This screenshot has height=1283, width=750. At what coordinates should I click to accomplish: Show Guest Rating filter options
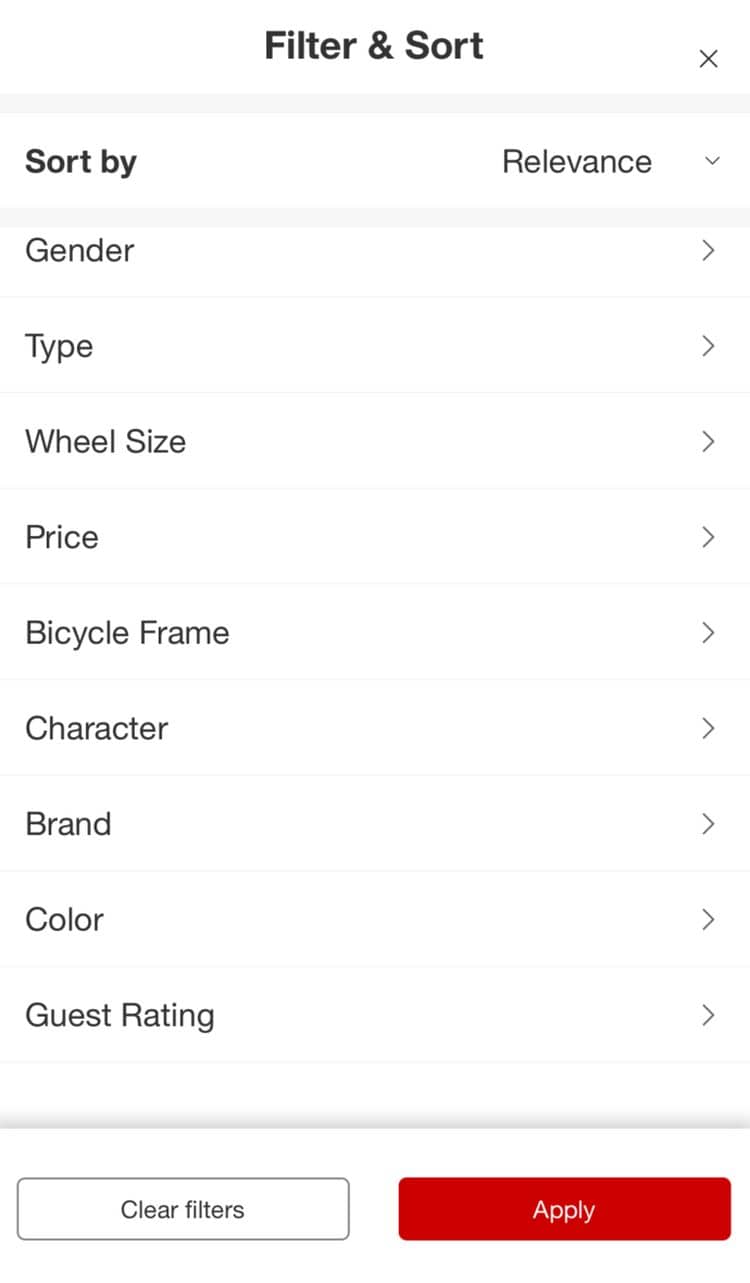point(120,1015)
